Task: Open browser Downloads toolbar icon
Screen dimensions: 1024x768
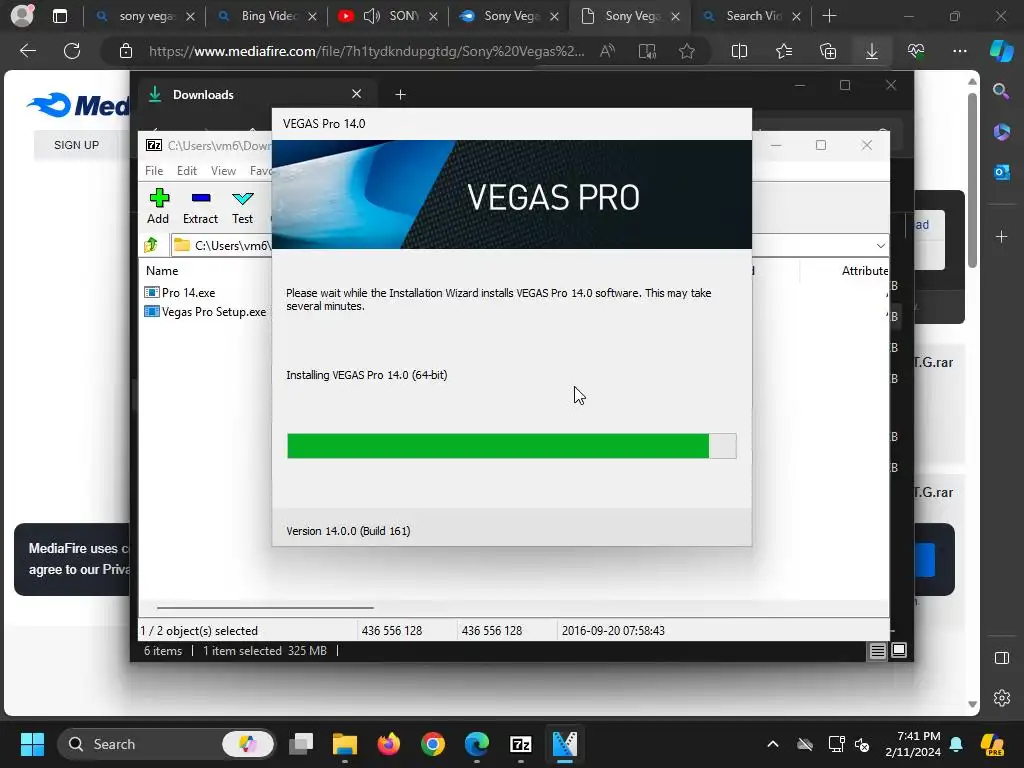Action: tap(872, 51)
